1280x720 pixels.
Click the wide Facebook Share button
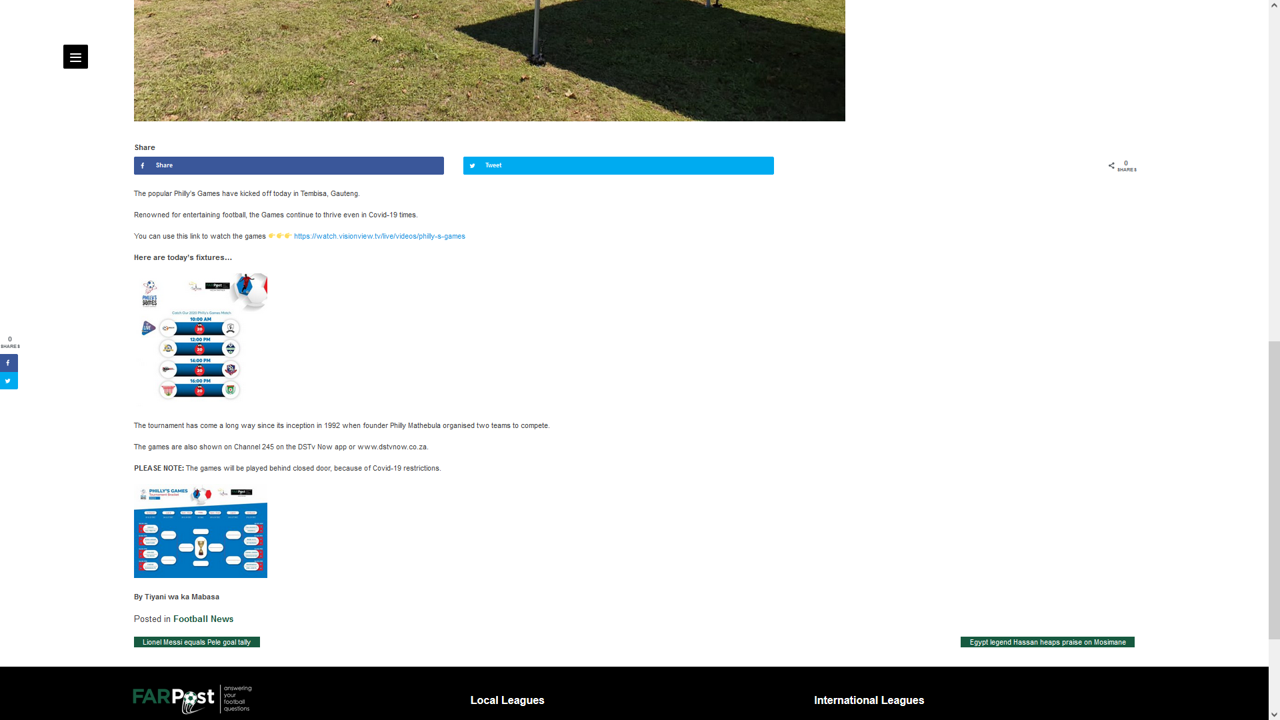[288, 166]
